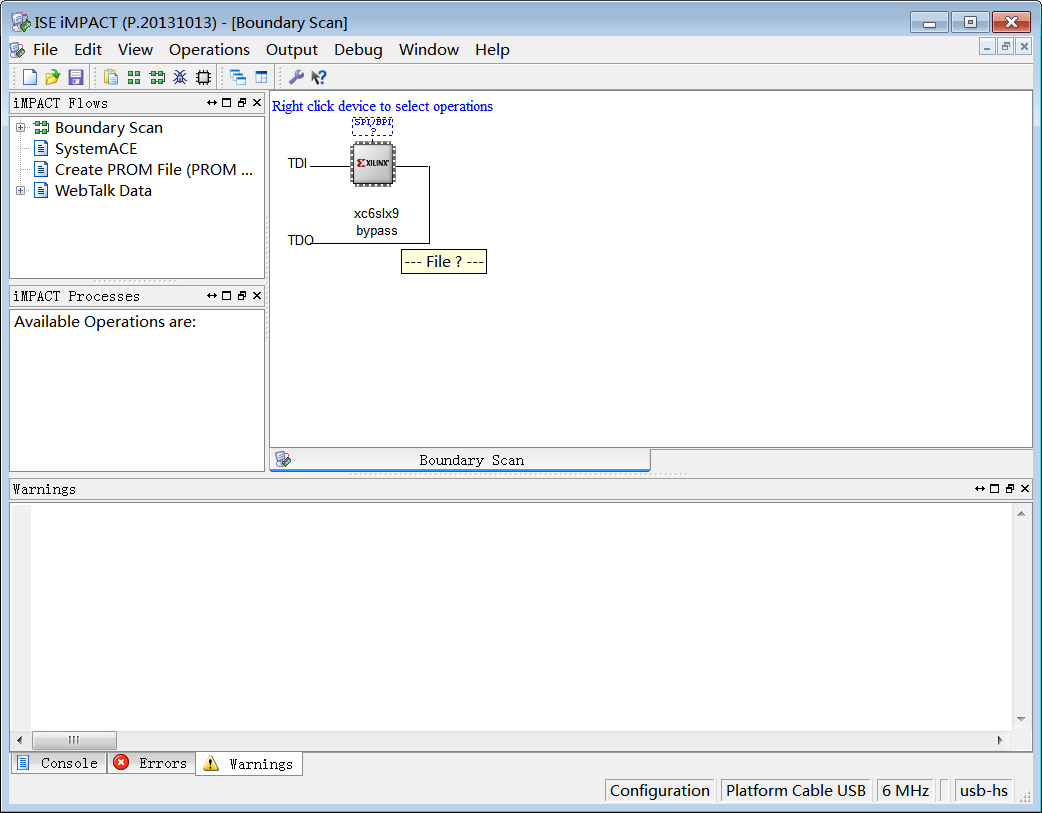Switch to the Console tab

pyautogui.click(x=58, y=762)
